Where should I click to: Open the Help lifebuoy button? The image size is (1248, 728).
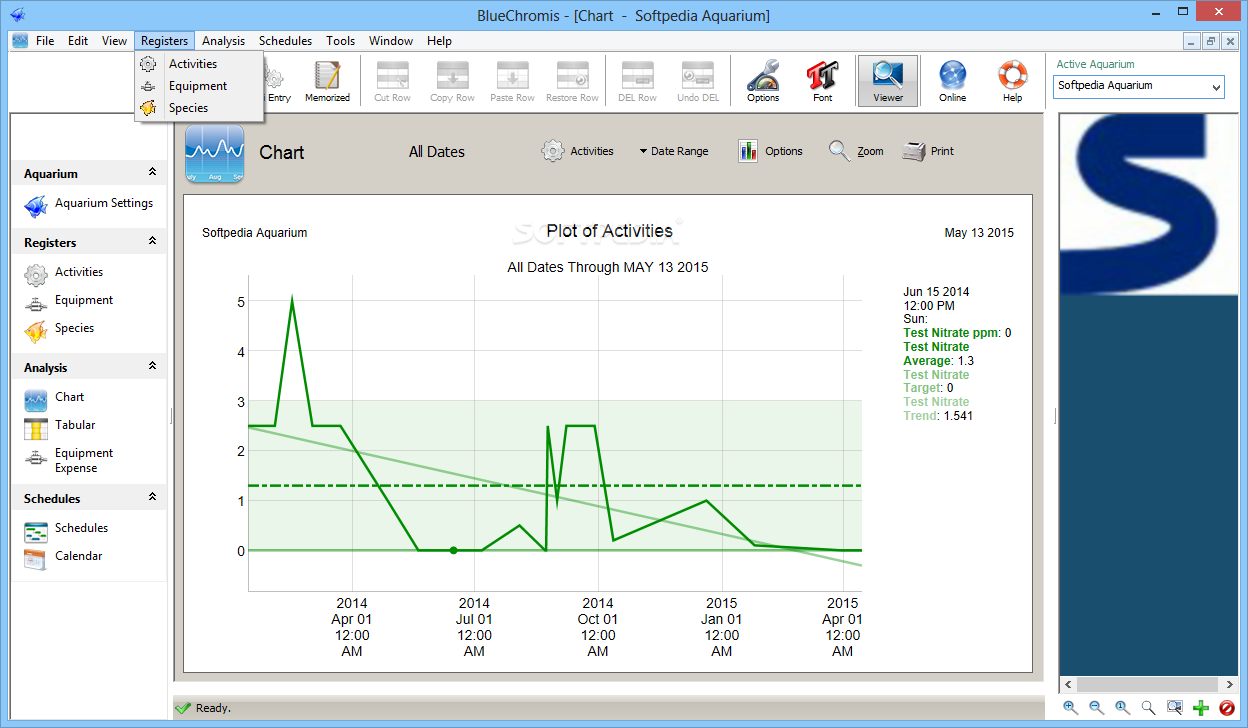point(1012,81)
